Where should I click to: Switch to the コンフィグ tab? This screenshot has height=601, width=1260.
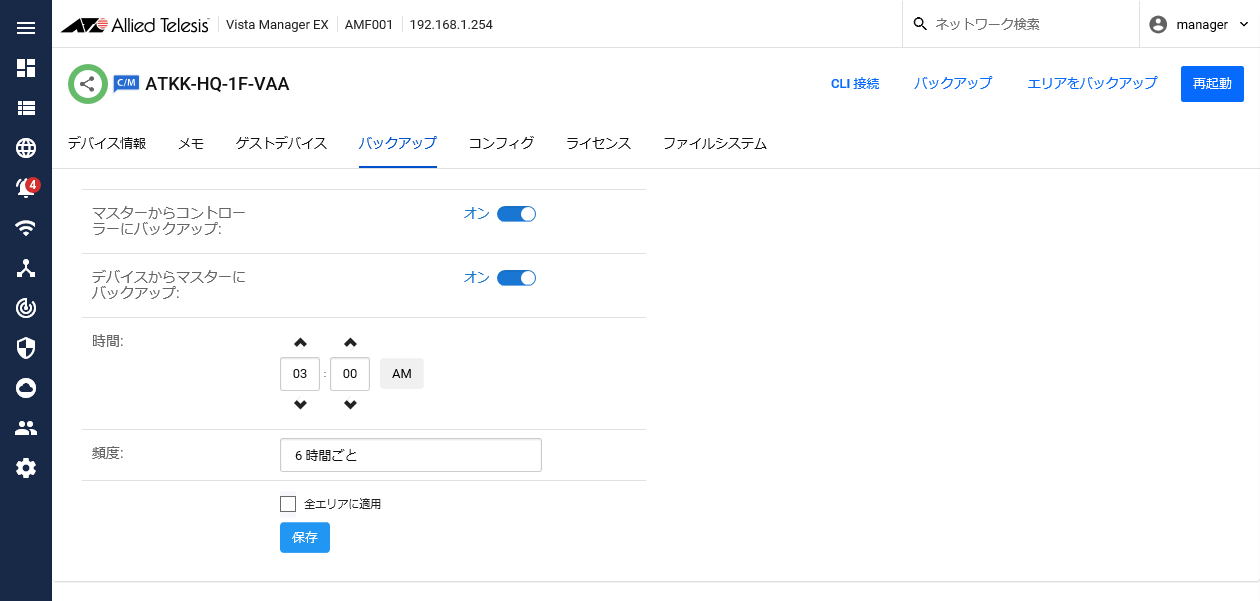[501, 144]
